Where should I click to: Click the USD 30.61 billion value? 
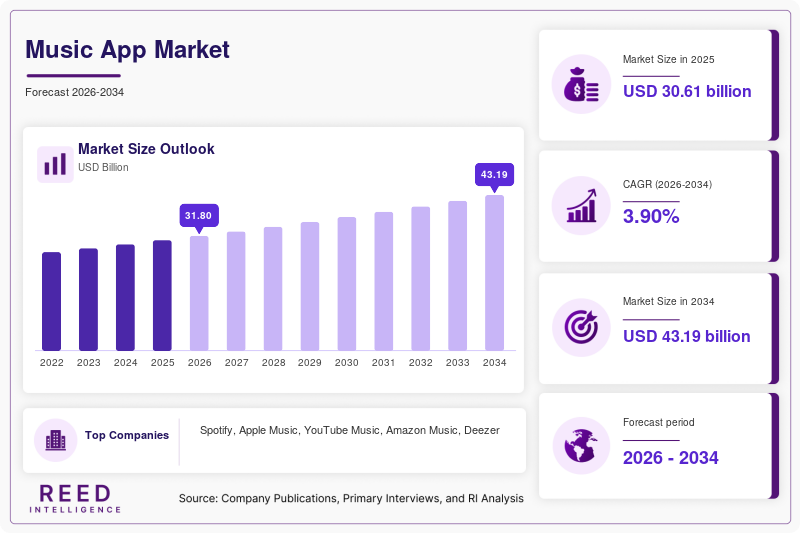pos(687,91)
